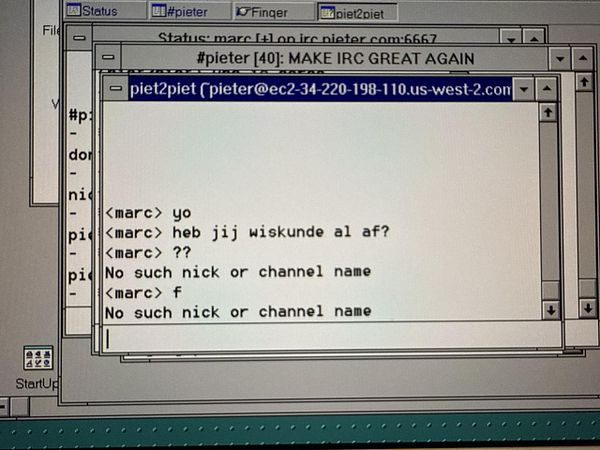The width and height of the screenshot is (600, 450).
Task: Click piet2piet title bar with pieter@ec2 address
Action: coord(320,89)
